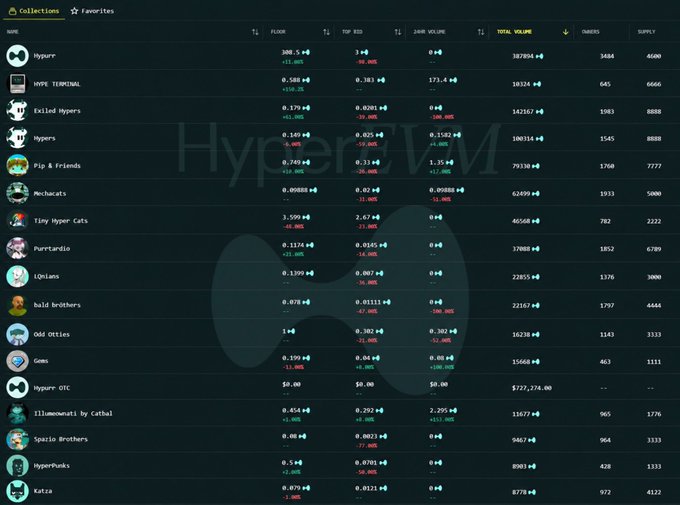Screen dimensions: 680x505
Task: Click the Supply column header
Action: coord(646,32)
